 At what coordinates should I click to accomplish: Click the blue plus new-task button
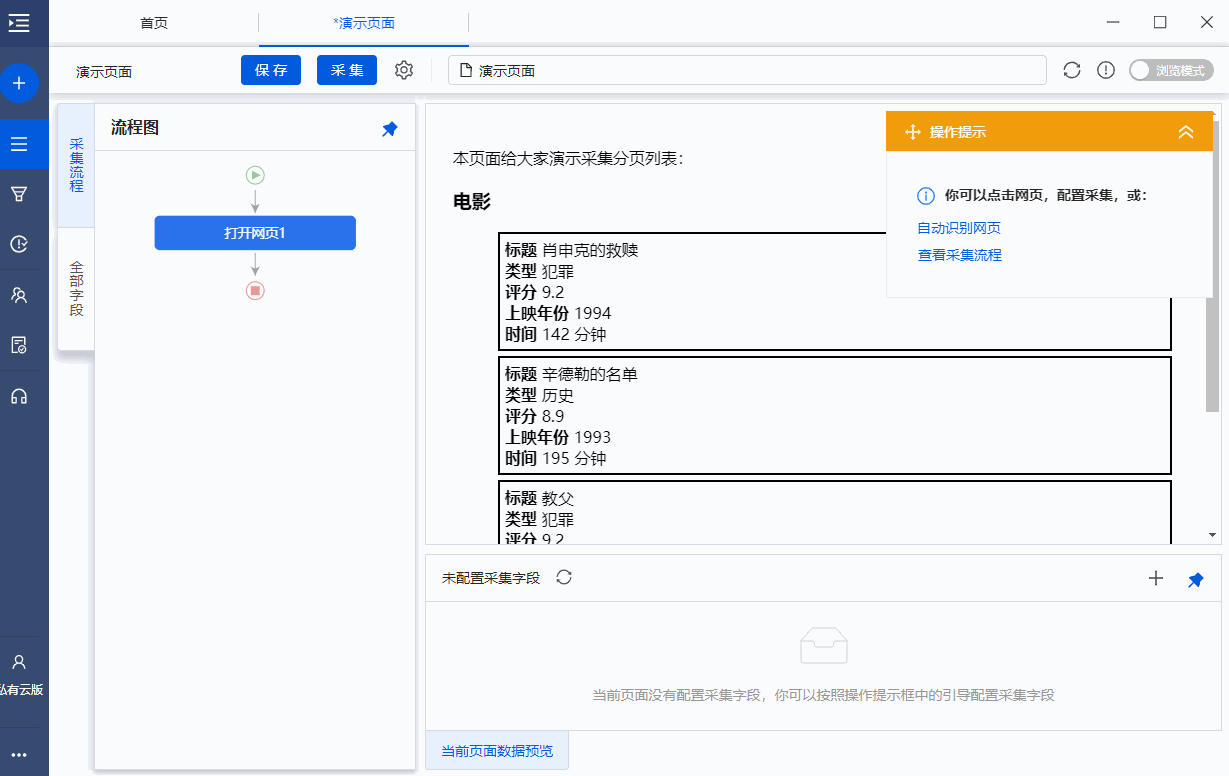pyautogui.click(x=19, y=83)
